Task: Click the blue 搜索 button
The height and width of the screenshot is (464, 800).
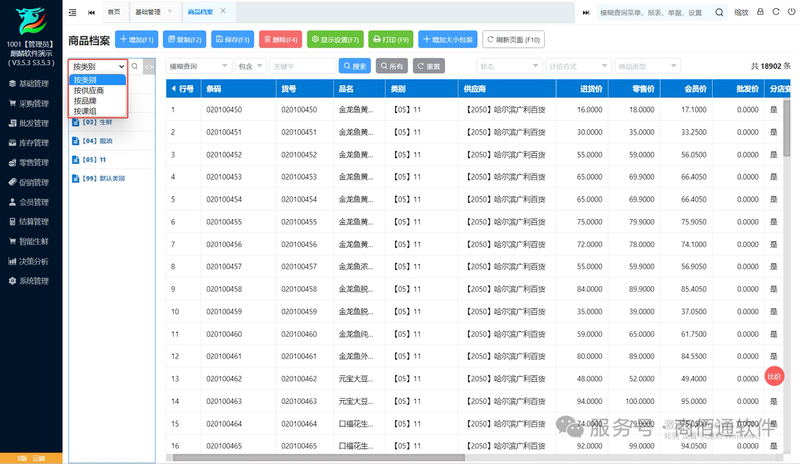Action: 355,66
